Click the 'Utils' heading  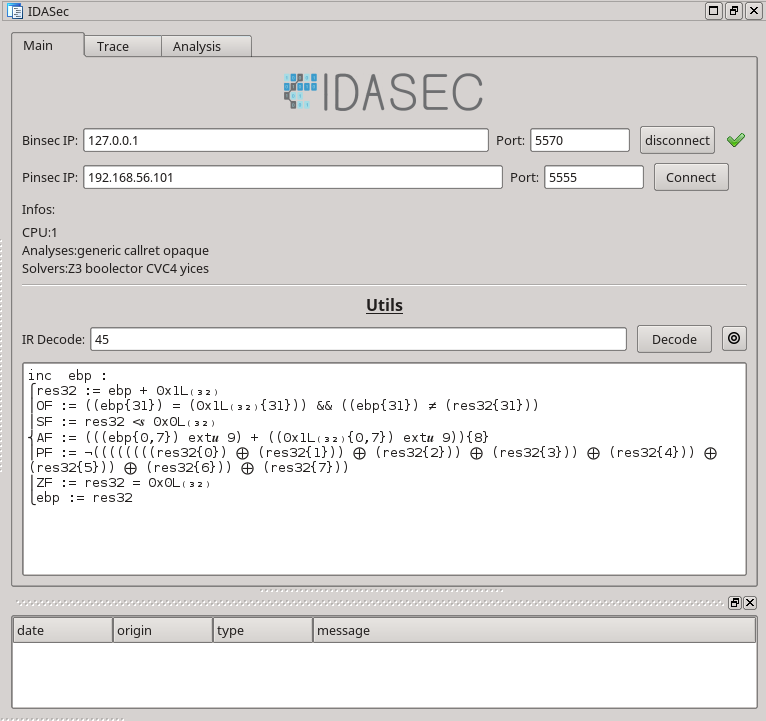(384, 305)
